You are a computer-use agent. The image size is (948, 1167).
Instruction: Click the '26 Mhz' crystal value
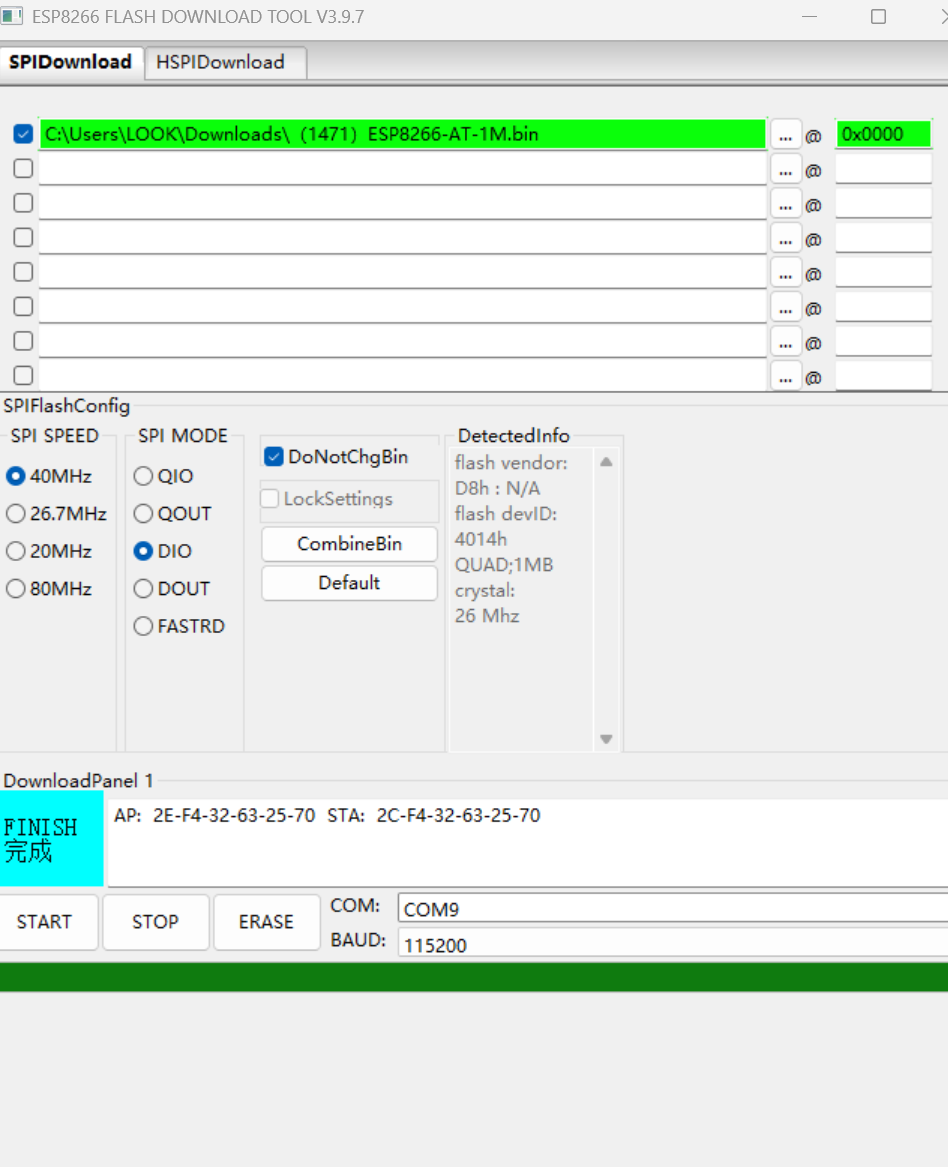tap(487, 616)
